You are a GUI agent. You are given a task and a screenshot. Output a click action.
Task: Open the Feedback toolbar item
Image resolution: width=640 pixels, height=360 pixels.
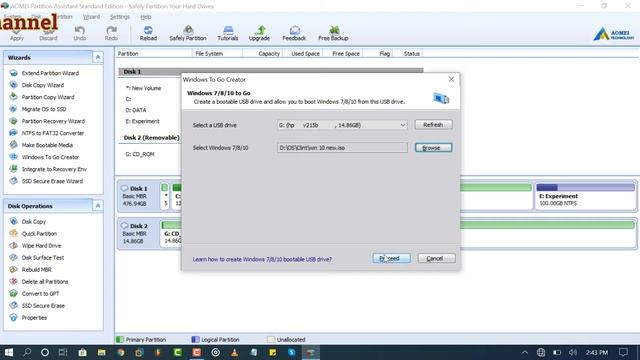pyautogui.click(x=294, y=33)
